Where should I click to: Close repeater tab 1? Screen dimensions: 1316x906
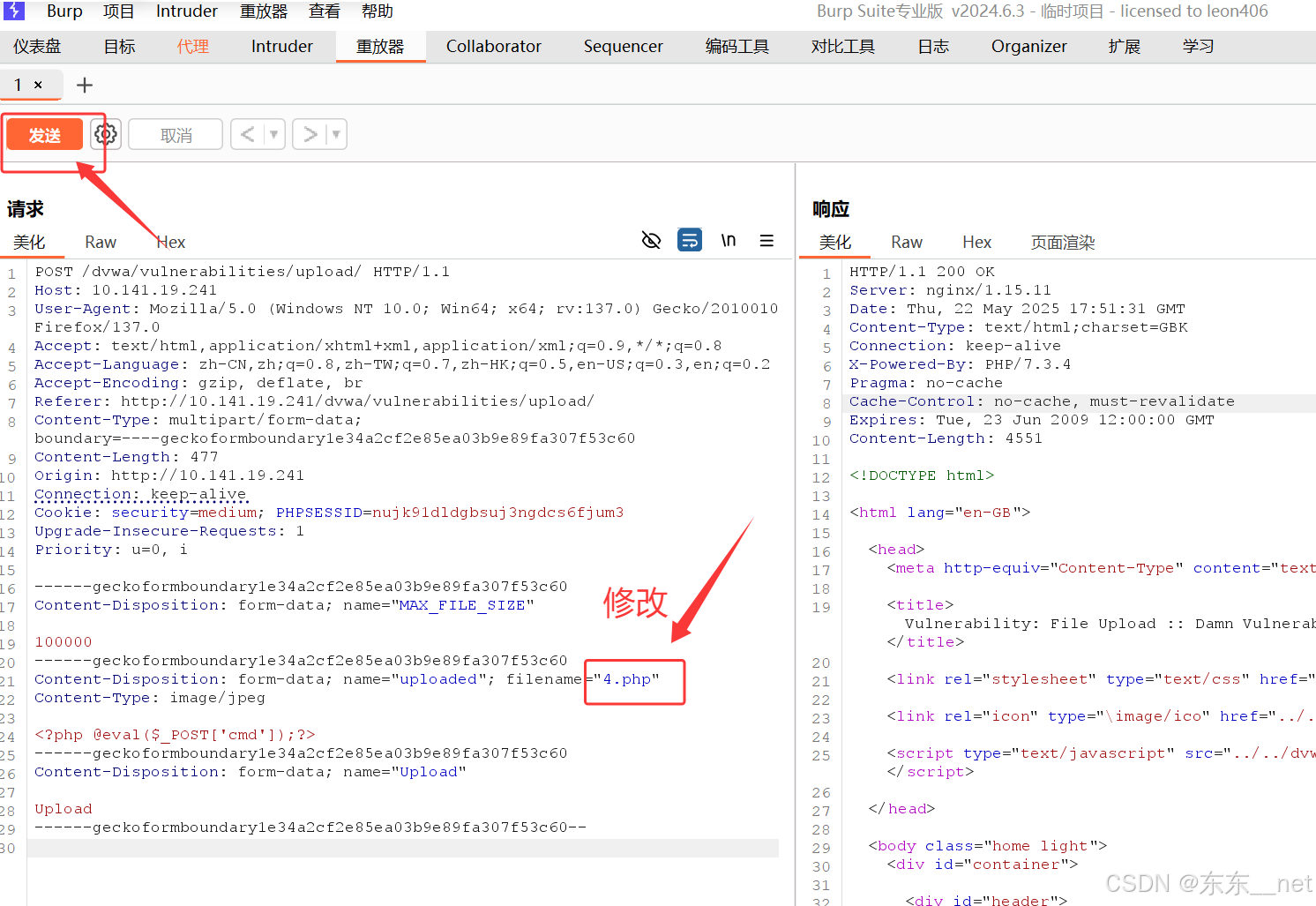[x=38, y=85]
